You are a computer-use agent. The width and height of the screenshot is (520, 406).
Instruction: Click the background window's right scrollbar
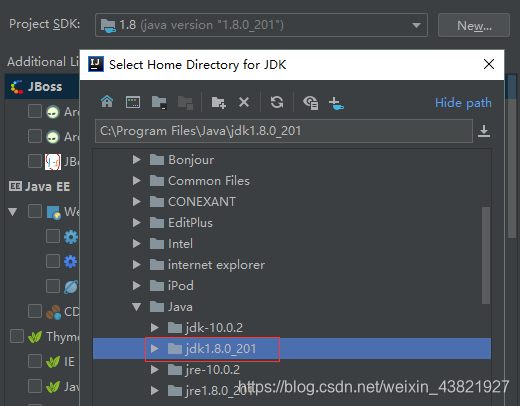pos(512,157)
